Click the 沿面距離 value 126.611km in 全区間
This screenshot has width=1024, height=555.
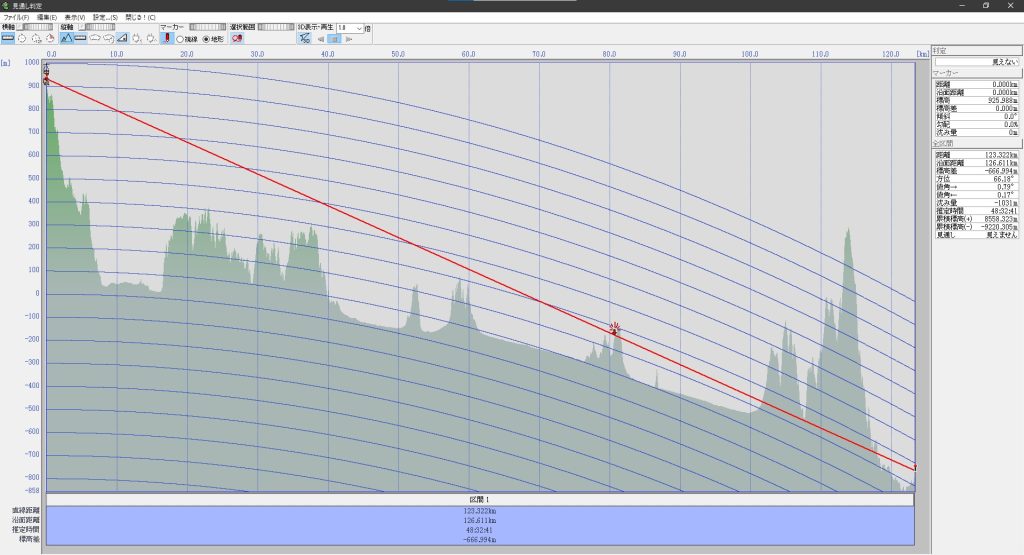point(1001,163)
